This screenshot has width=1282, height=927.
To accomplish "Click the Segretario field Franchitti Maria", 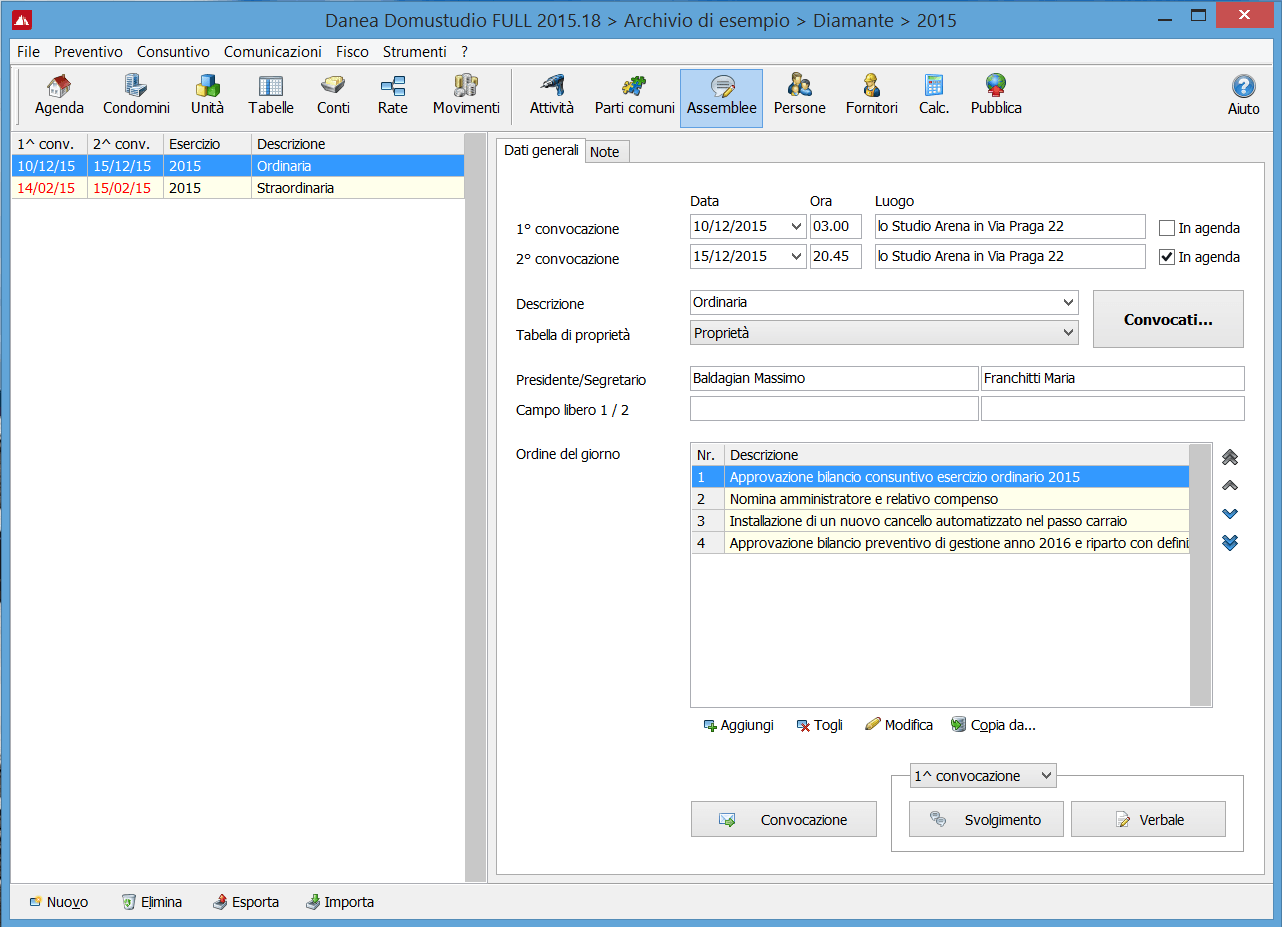I will pyautogui.click(x=1113, y=378).
